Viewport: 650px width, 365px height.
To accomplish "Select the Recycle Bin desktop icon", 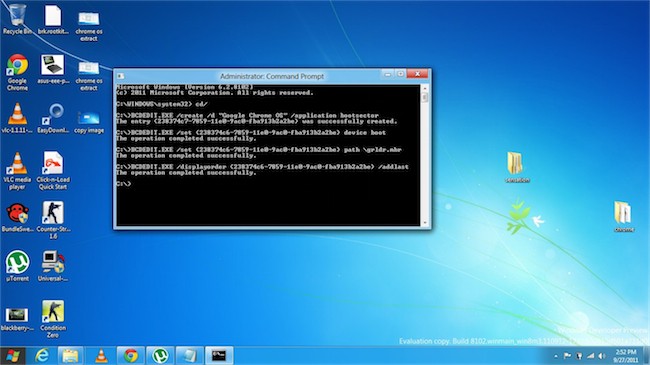I will [x=17, y=19].
